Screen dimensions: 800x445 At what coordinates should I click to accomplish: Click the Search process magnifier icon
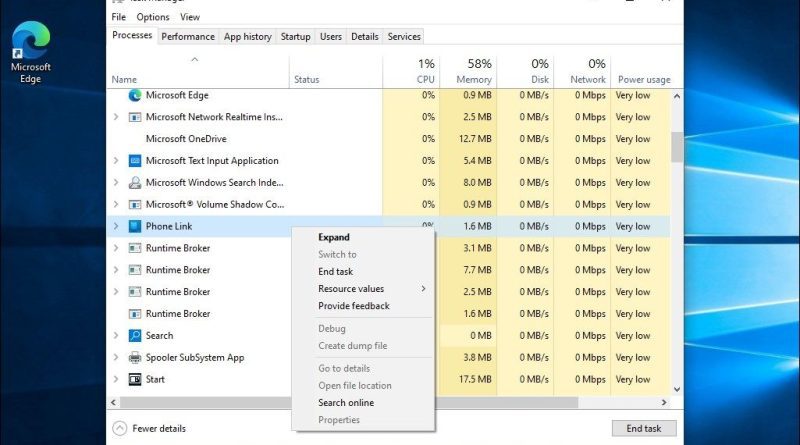click(135, 336)
